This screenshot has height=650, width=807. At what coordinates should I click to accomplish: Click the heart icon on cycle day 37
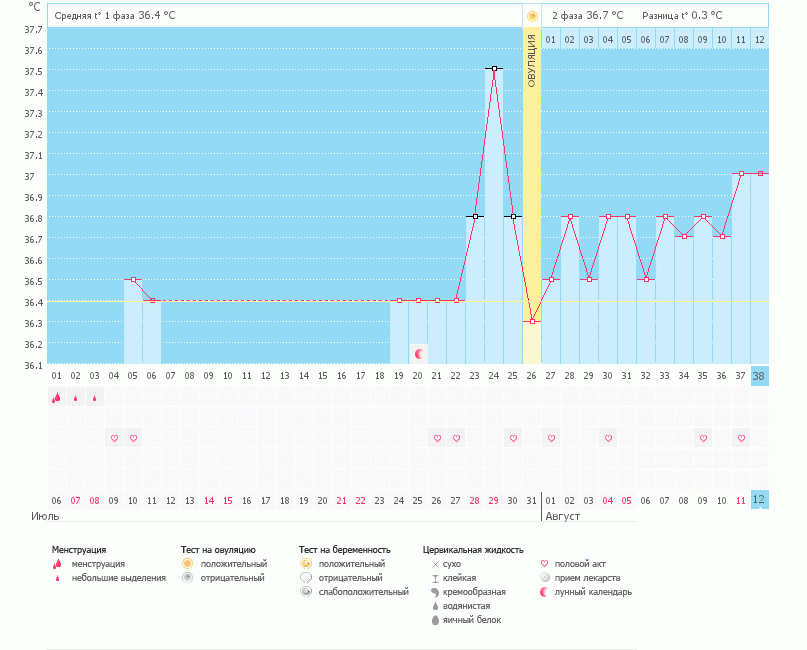[741, 438]
